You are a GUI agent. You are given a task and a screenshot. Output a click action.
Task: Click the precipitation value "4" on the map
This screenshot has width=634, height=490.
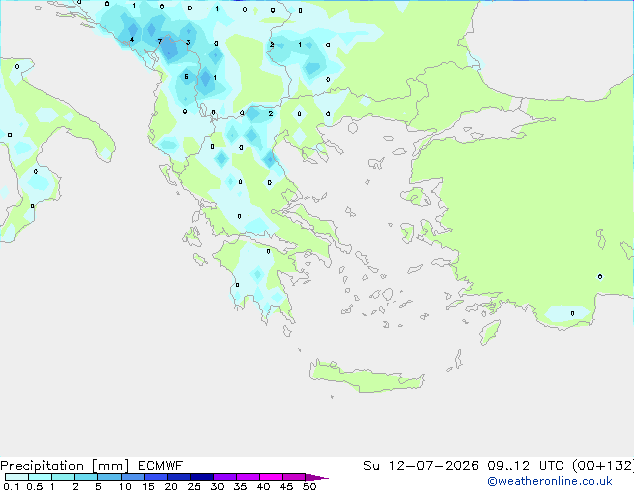pyautogui.click(x=132, y=40)
